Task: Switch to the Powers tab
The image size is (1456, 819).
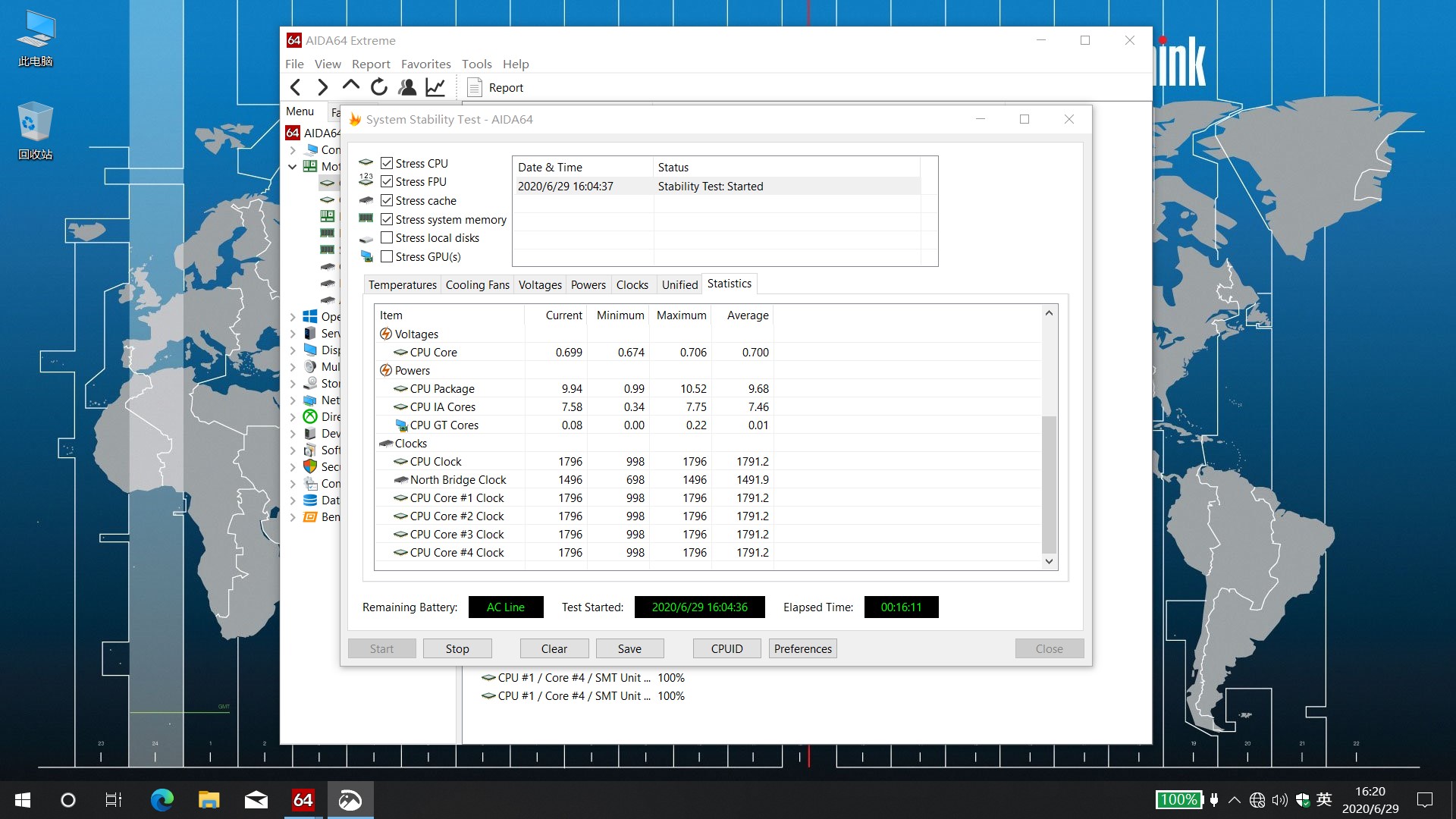Action: tap(588, 284)
